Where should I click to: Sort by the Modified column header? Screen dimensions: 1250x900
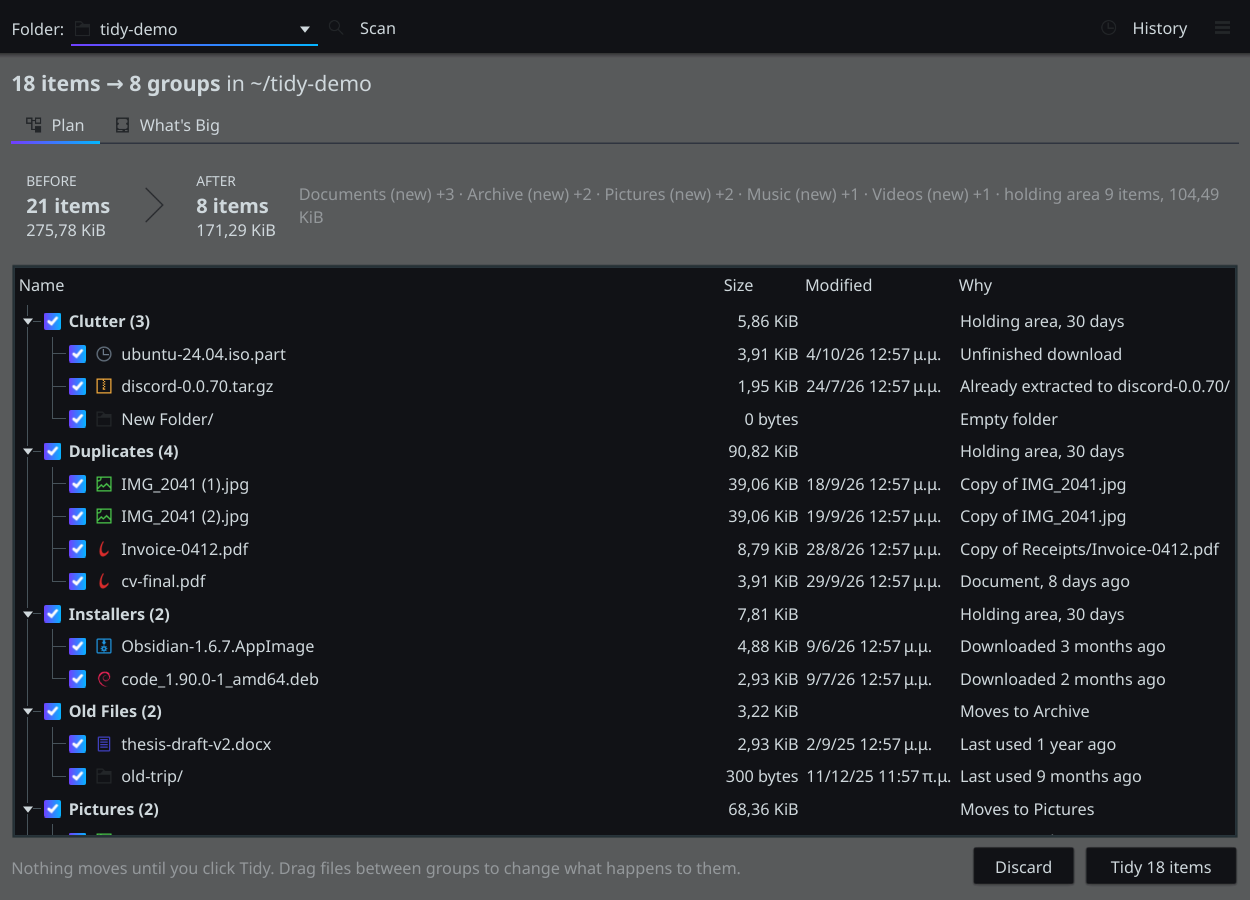[x=876, y=285]
